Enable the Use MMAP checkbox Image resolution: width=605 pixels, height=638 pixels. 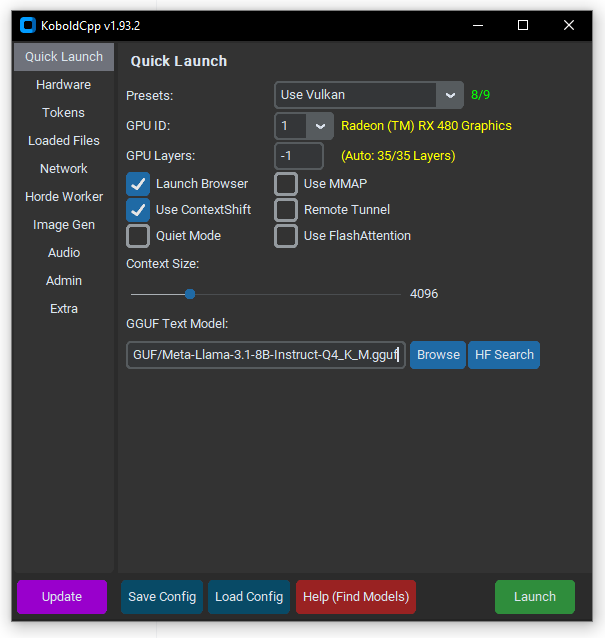tap(286, 184)
